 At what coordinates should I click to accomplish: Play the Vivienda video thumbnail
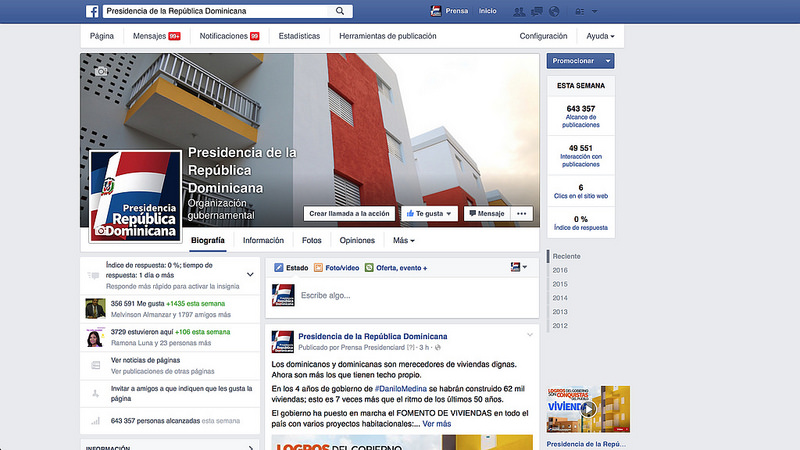pyautogui.click(x=588, y=409)
